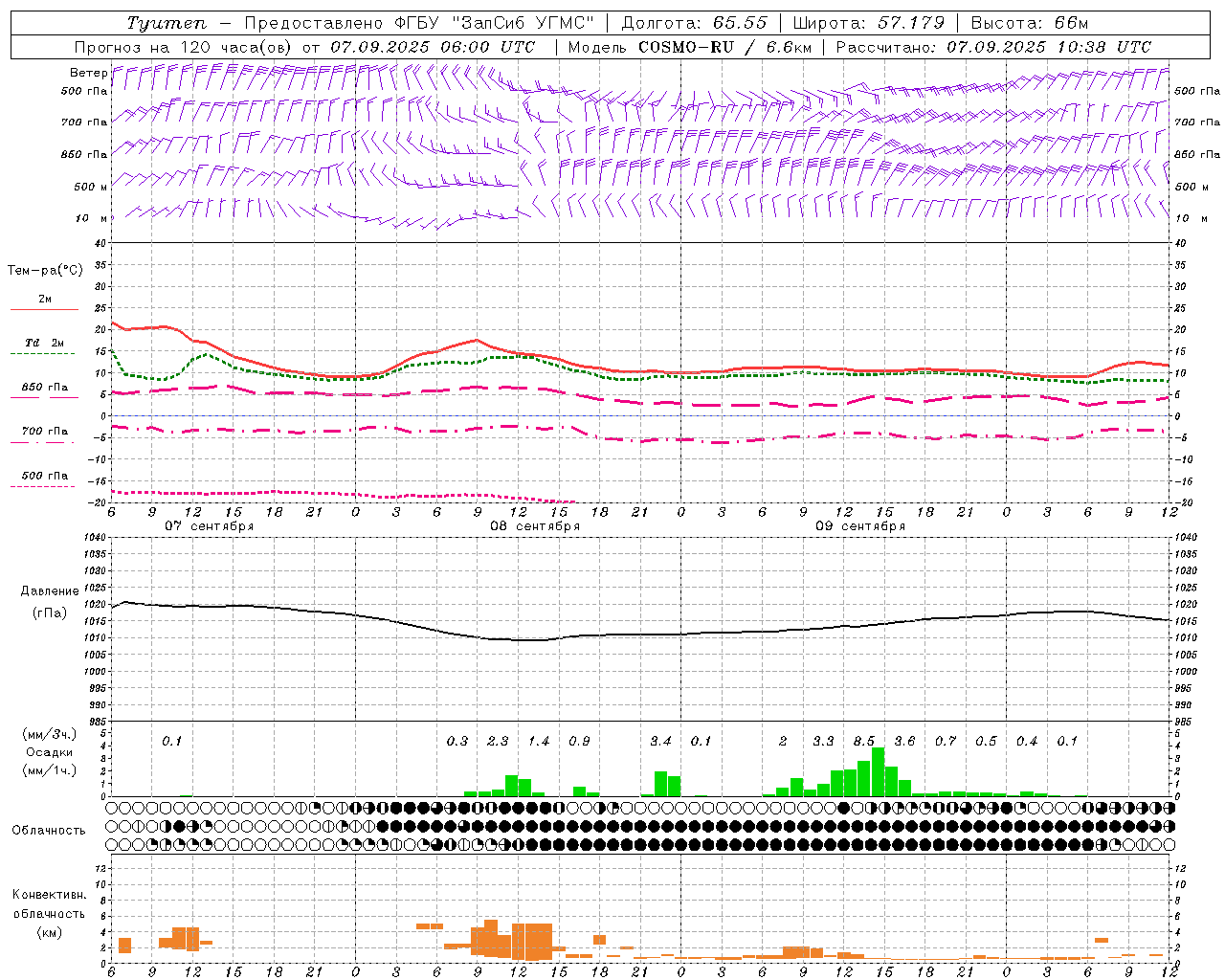
Task: Click the provider text "ЗапСиб УГМС"
Action: pyautogui.click(x=525, y=23)
